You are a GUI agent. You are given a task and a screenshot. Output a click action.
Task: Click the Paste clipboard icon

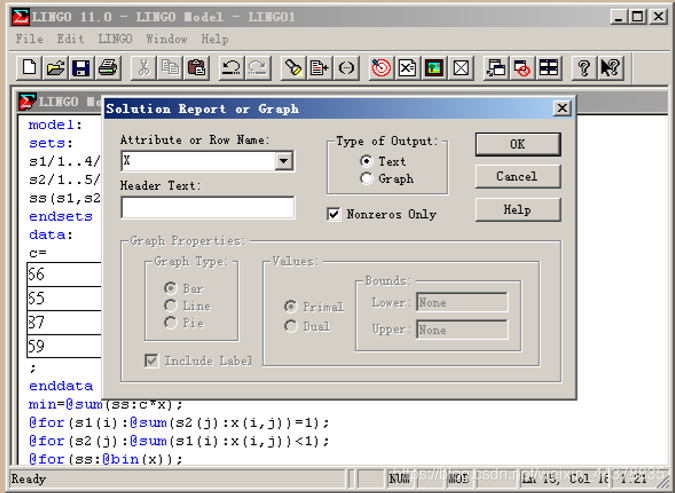click(x=196, y=68)
